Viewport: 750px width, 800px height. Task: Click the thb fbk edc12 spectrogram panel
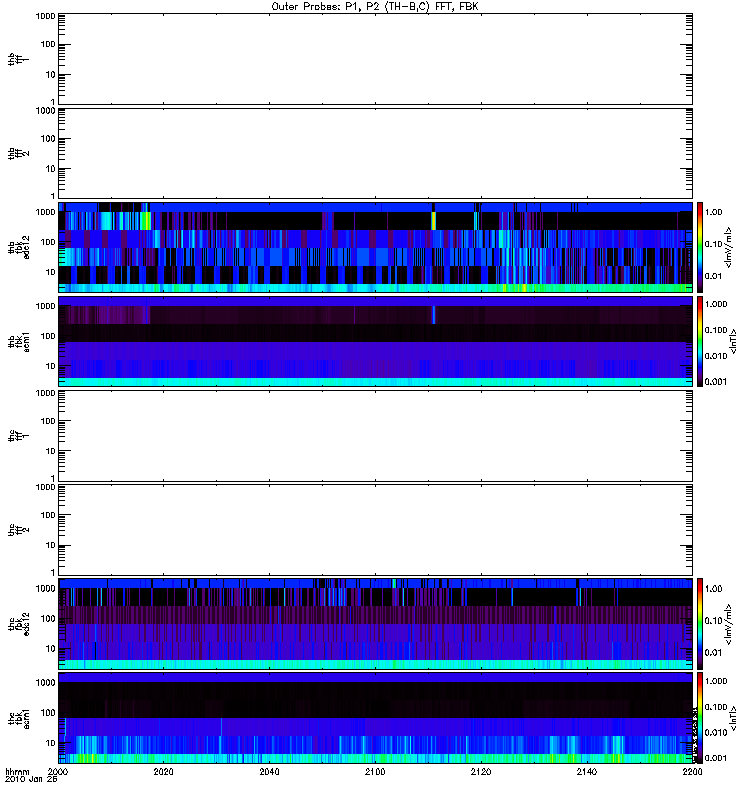coord(376,247)
